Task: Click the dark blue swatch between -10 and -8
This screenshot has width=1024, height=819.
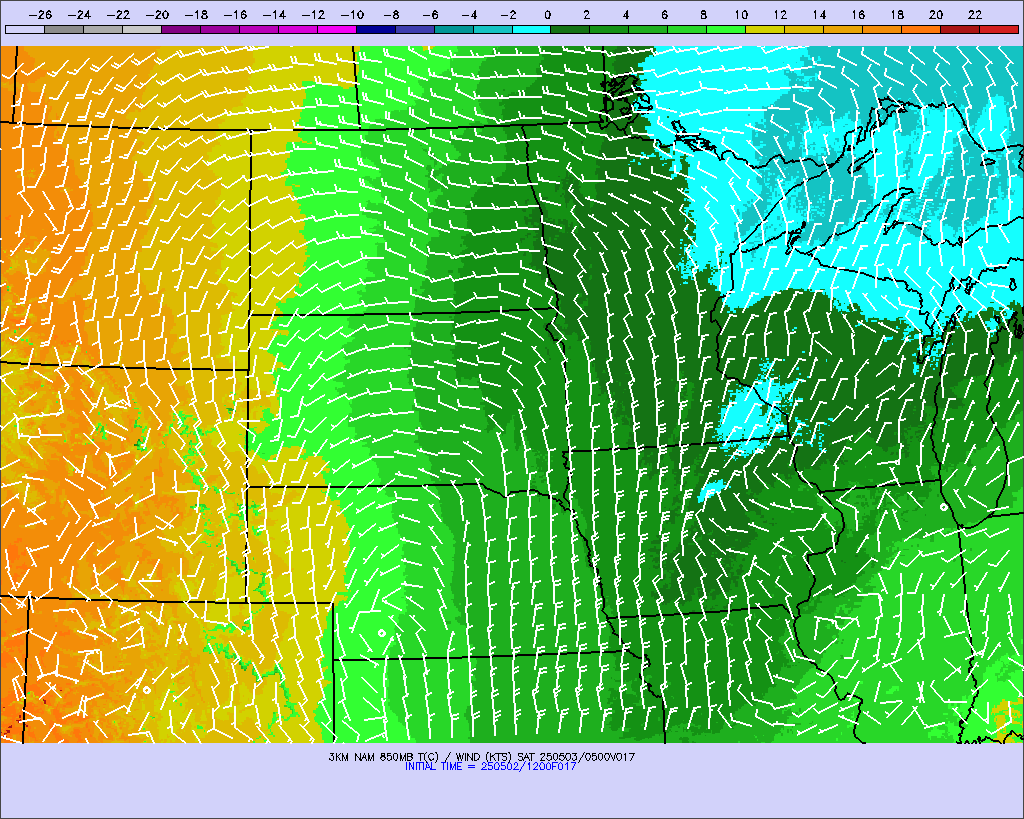Action: point(376,29)
